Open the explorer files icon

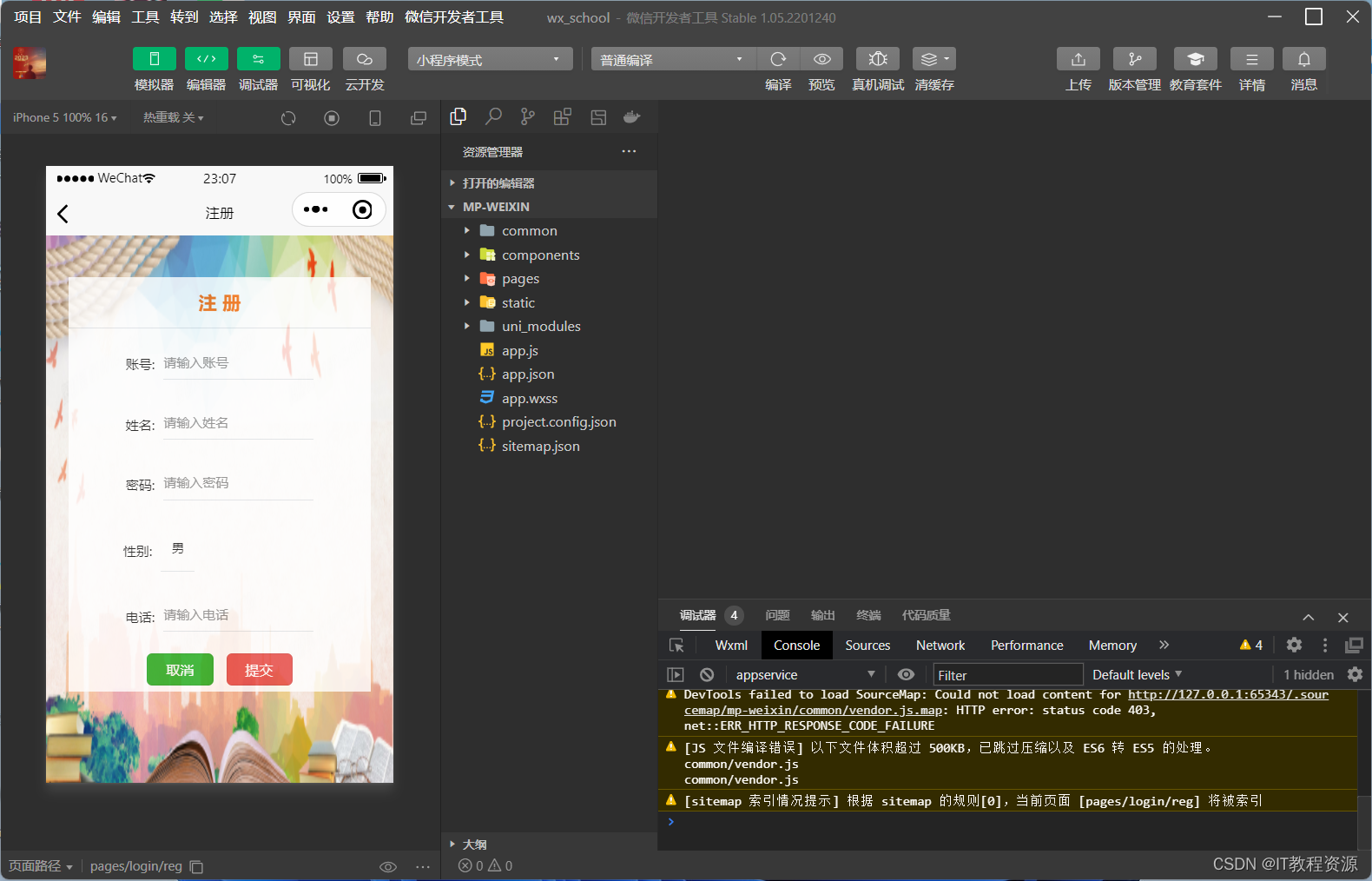tap(458, 116)
